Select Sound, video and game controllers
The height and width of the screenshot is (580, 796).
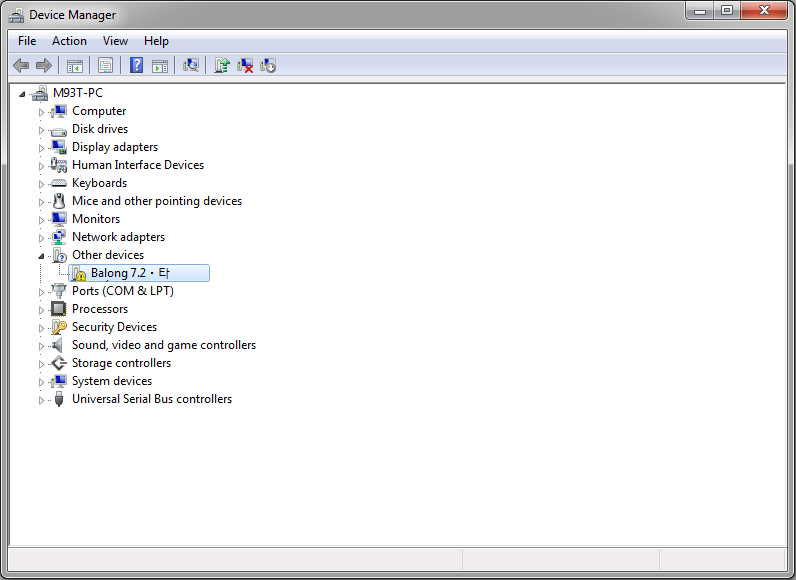coord(163,345)
